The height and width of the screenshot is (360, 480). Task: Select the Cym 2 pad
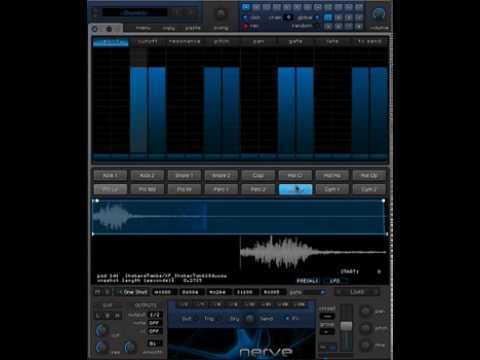tap(369, 189)
